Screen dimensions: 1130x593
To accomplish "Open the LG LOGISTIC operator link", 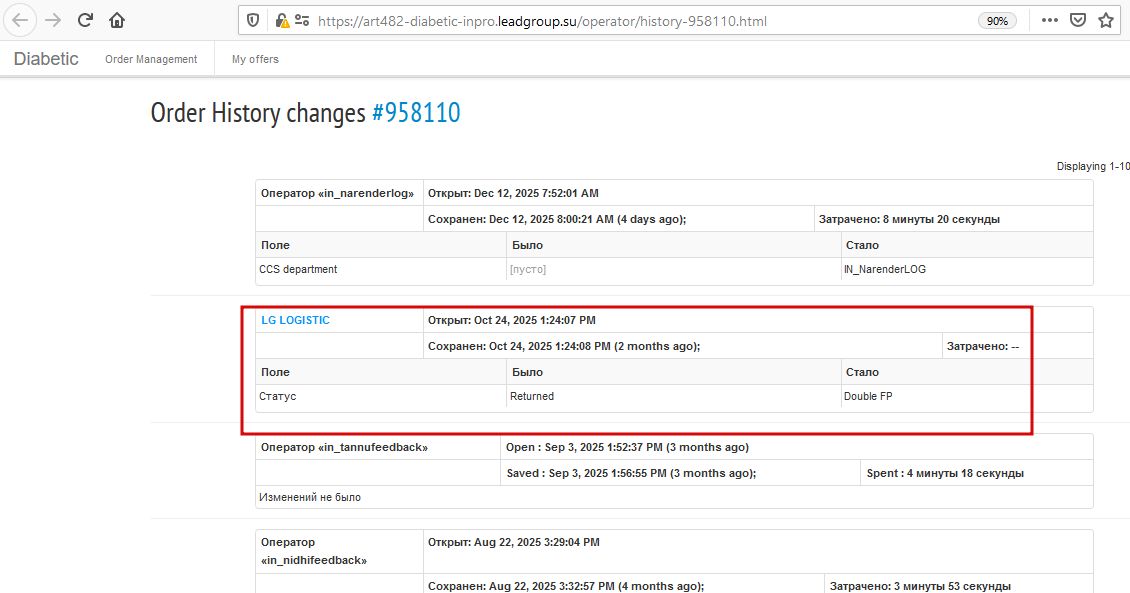I will (x=295, y=320).
